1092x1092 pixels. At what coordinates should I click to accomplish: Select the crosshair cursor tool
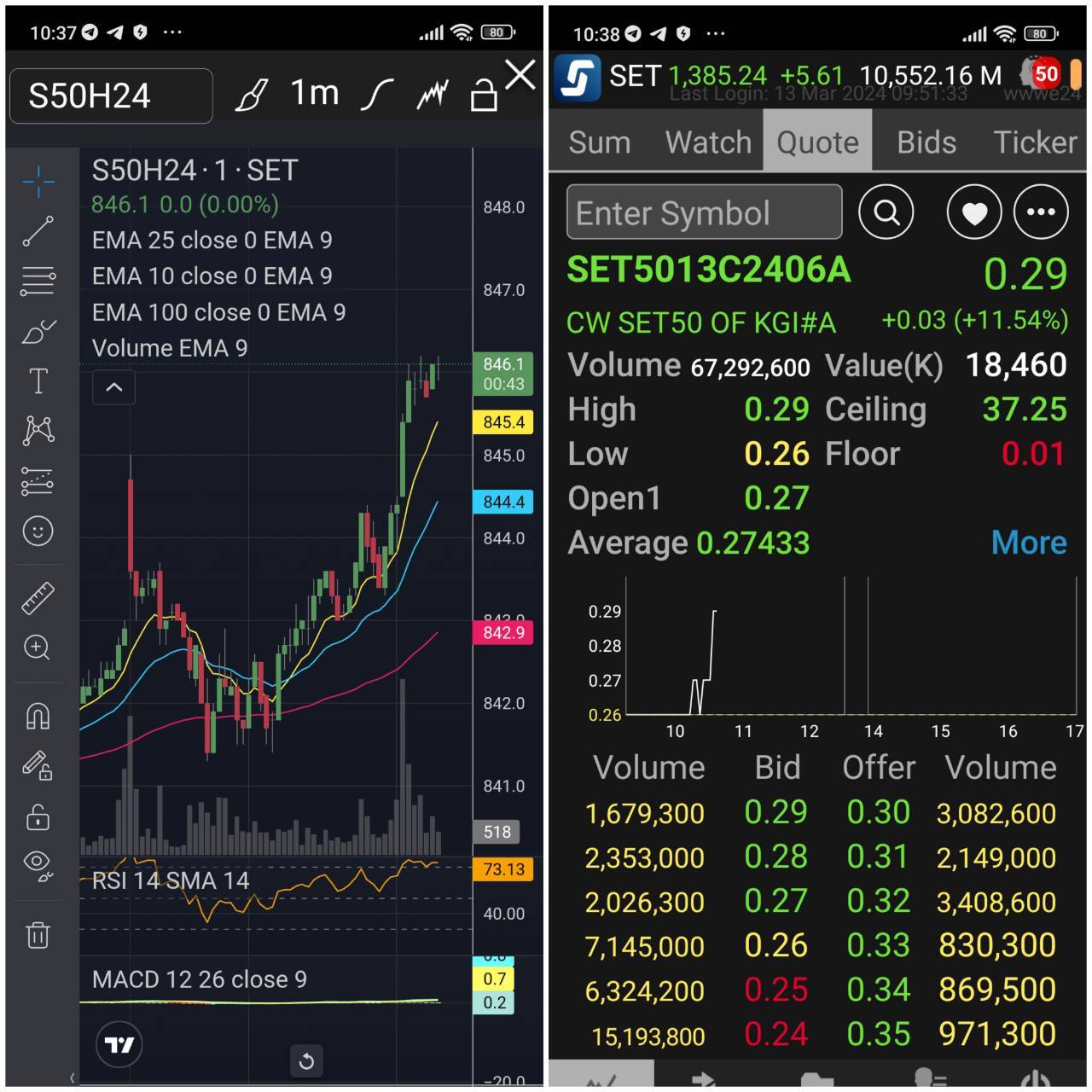(38, 181)
